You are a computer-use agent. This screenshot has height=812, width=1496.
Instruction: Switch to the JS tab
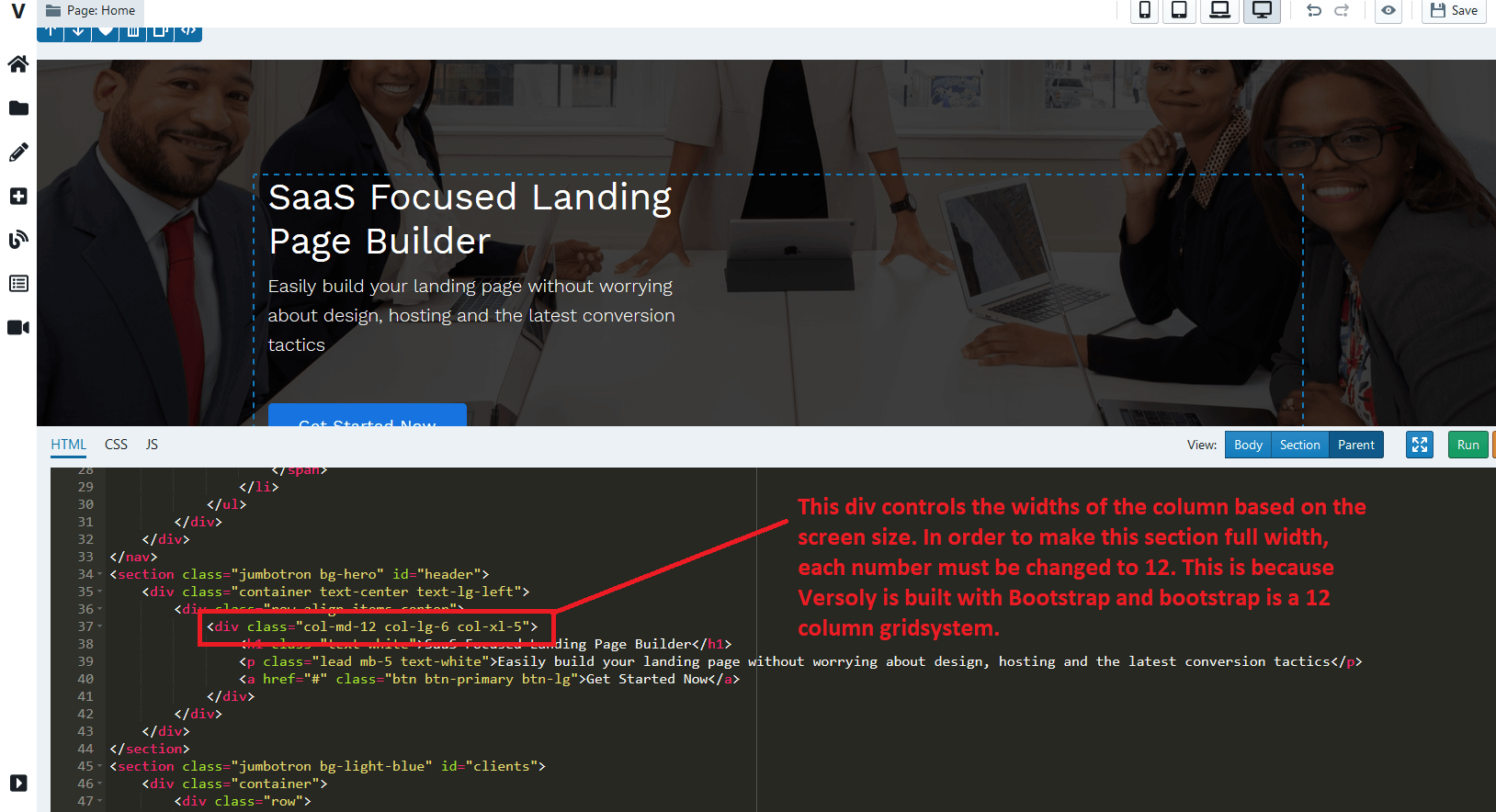click(152, 445)
